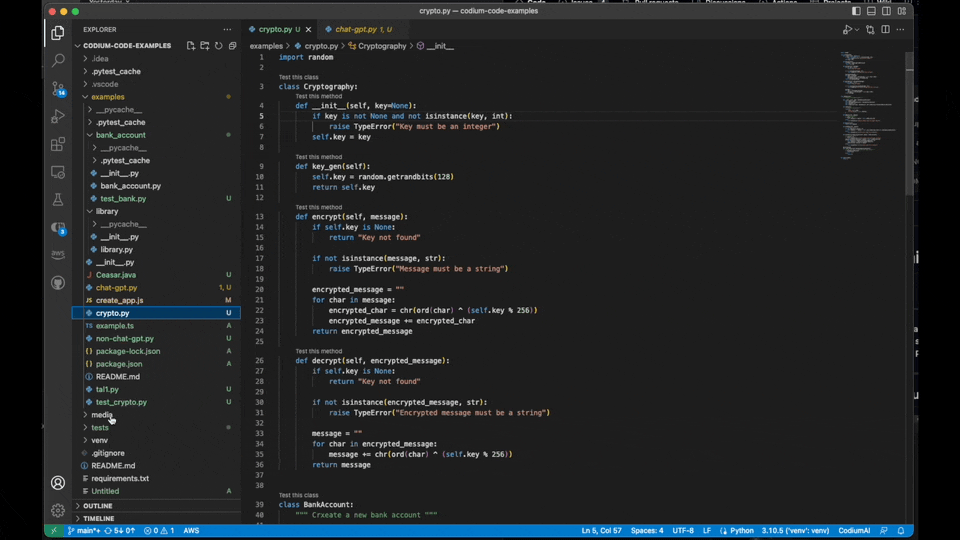Click the CodiumAI status bar button
Image resolution: width=960 pixels, height=540 pixels.
click(x=854, y=531)
